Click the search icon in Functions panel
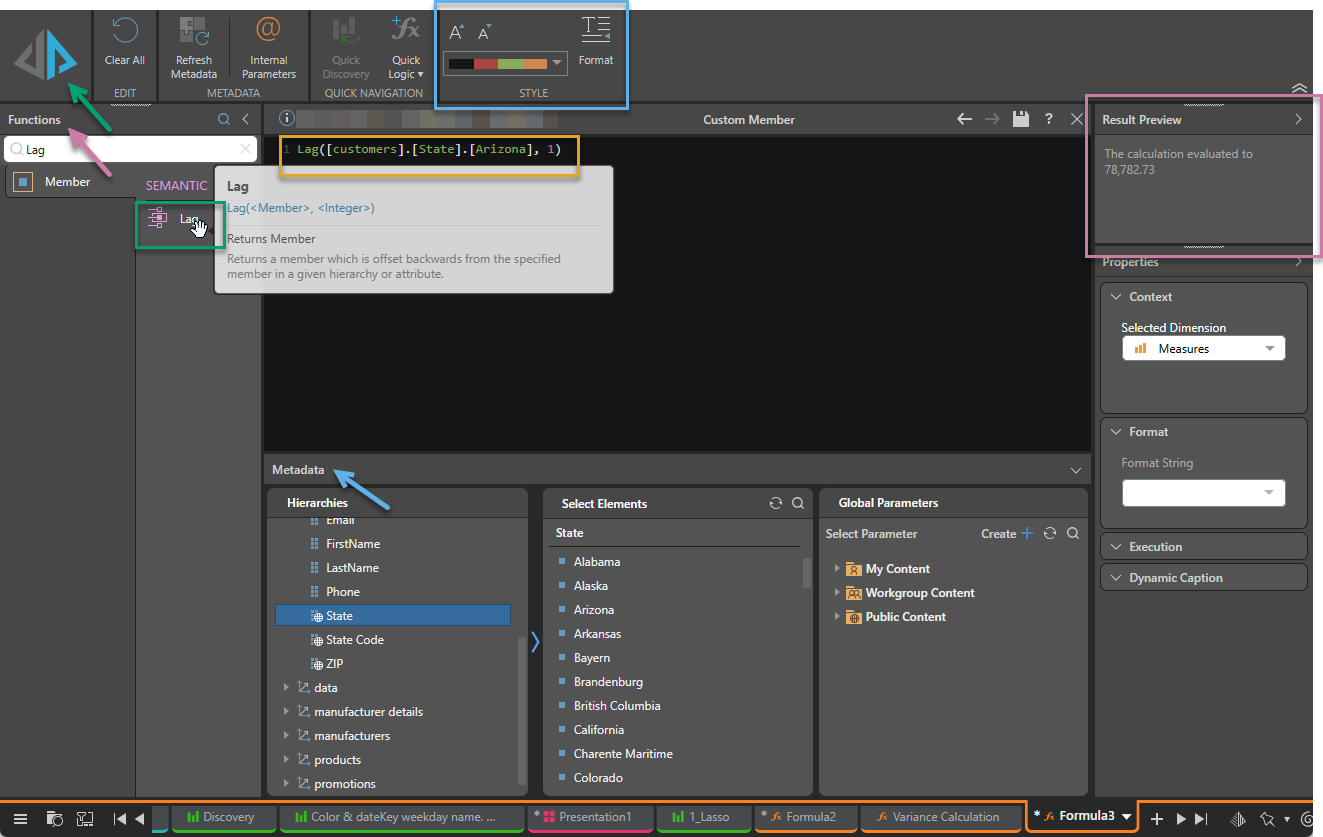The height and width of the screenshot is (837, 1323). 224,119
